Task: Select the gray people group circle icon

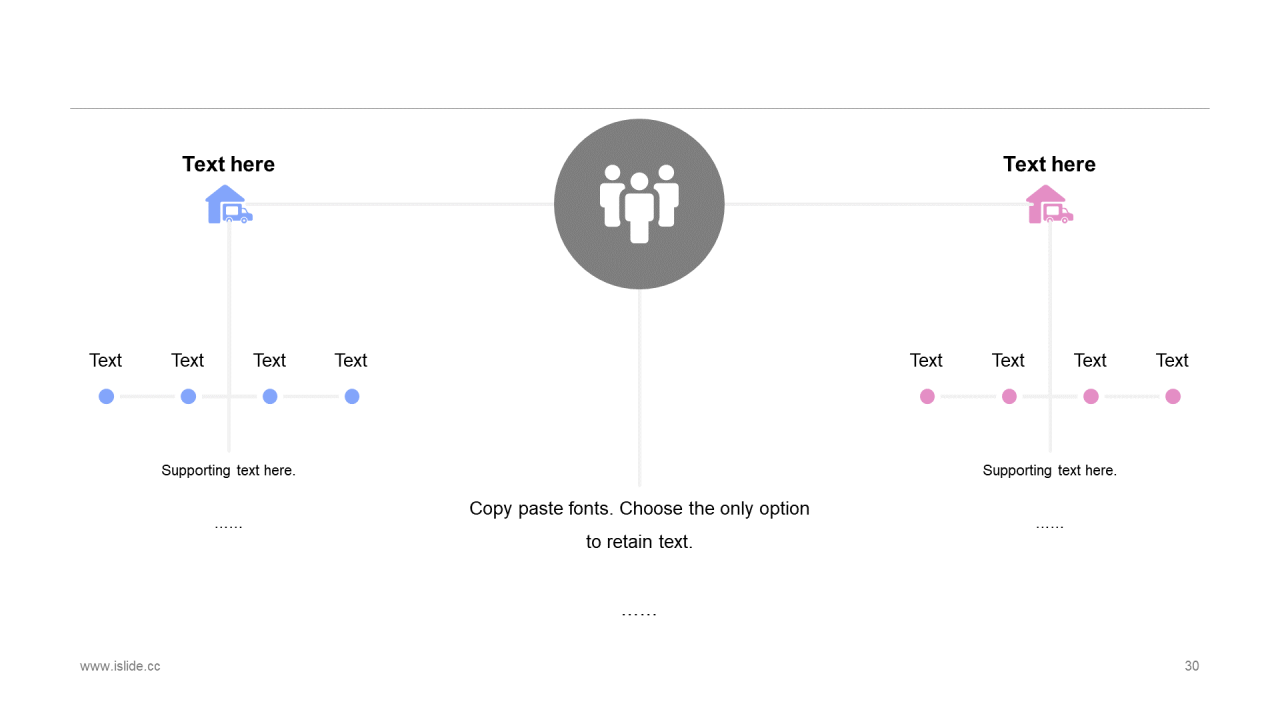Action: click(x=639, y=204)
